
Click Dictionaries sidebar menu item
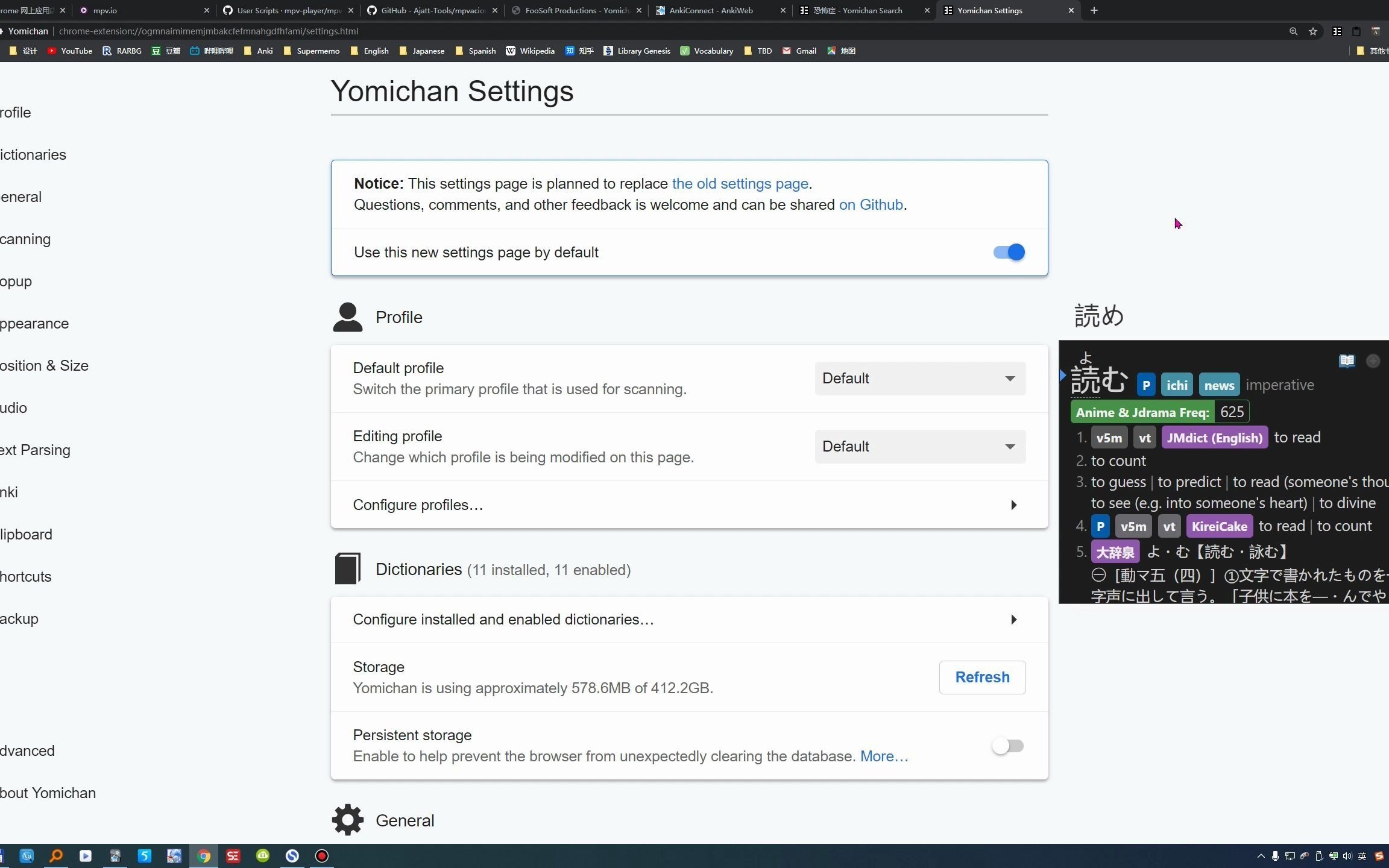point(32,154)
